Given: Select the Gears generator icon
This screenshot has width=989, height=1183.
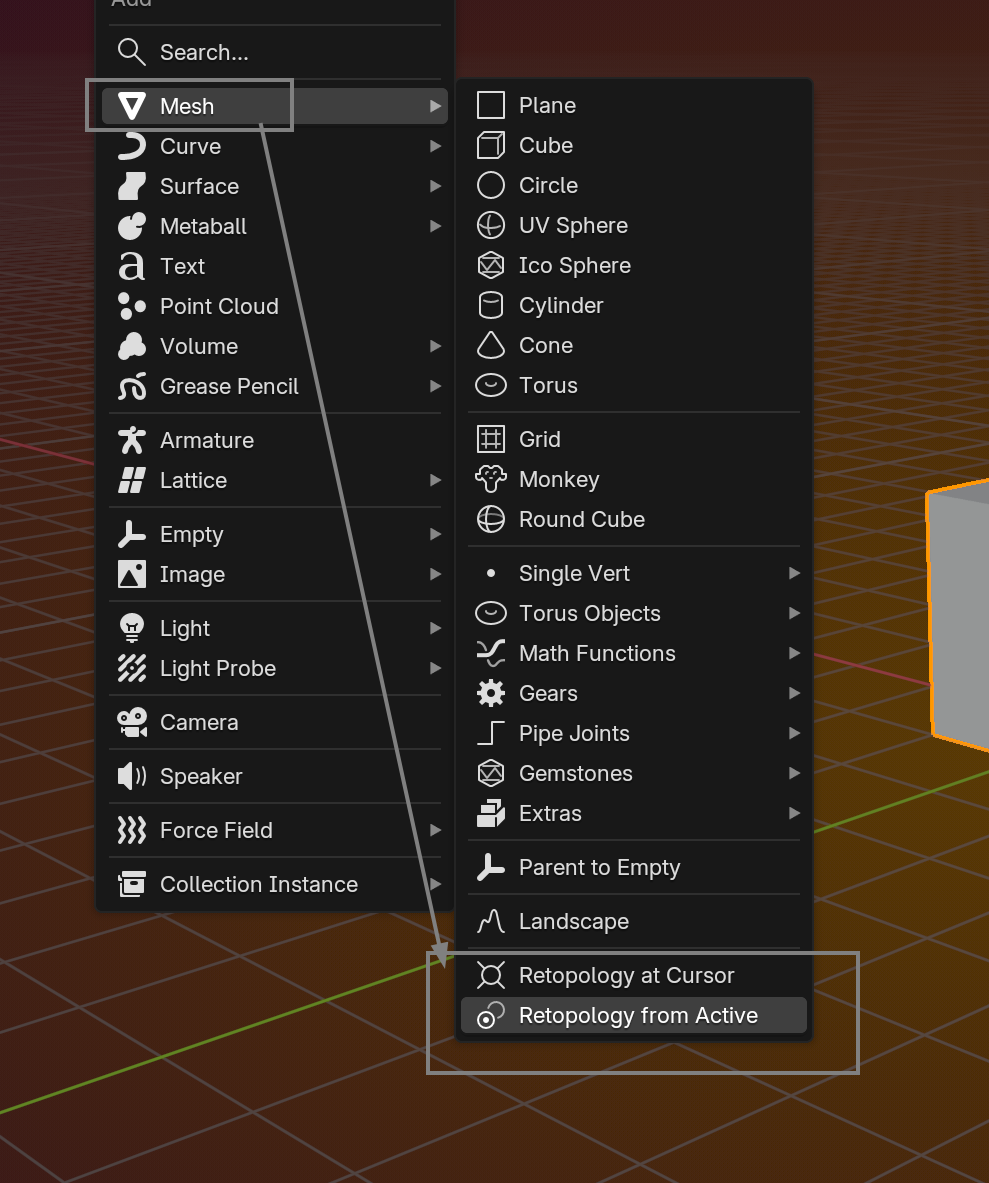Looking at the screenshot, I should pos(491,693).
